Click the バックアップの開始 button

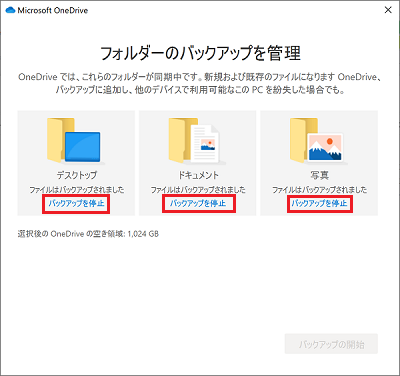point(331,344)
